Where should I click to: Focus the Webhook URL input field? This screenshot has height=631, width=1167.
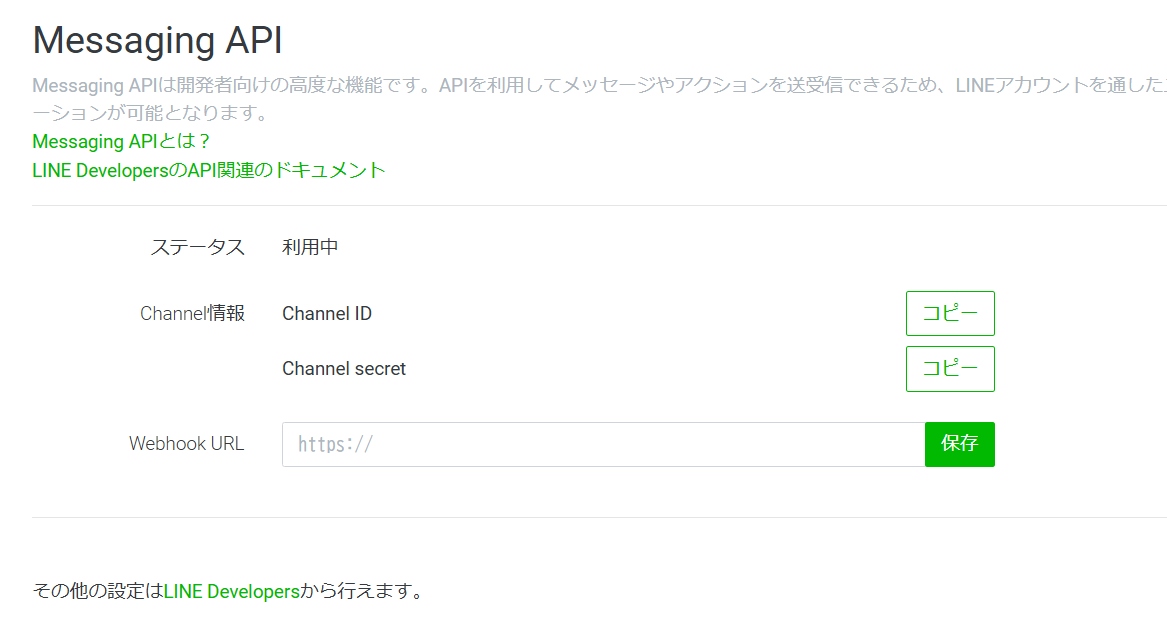click(x=604, y=444)
